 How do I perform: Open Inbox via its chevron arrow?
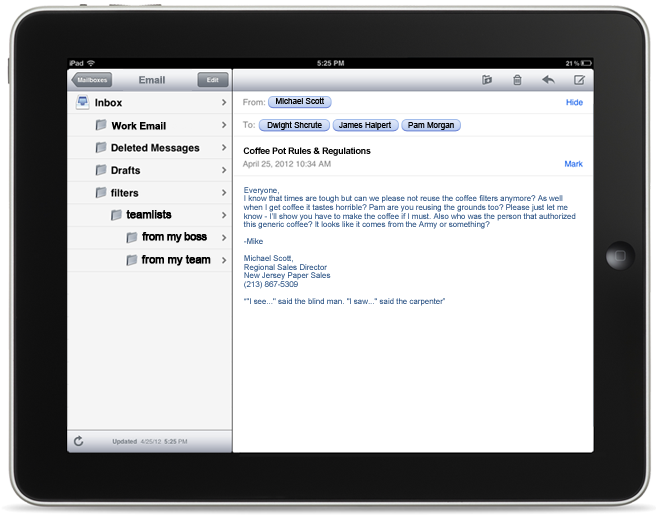pos(224,102)
